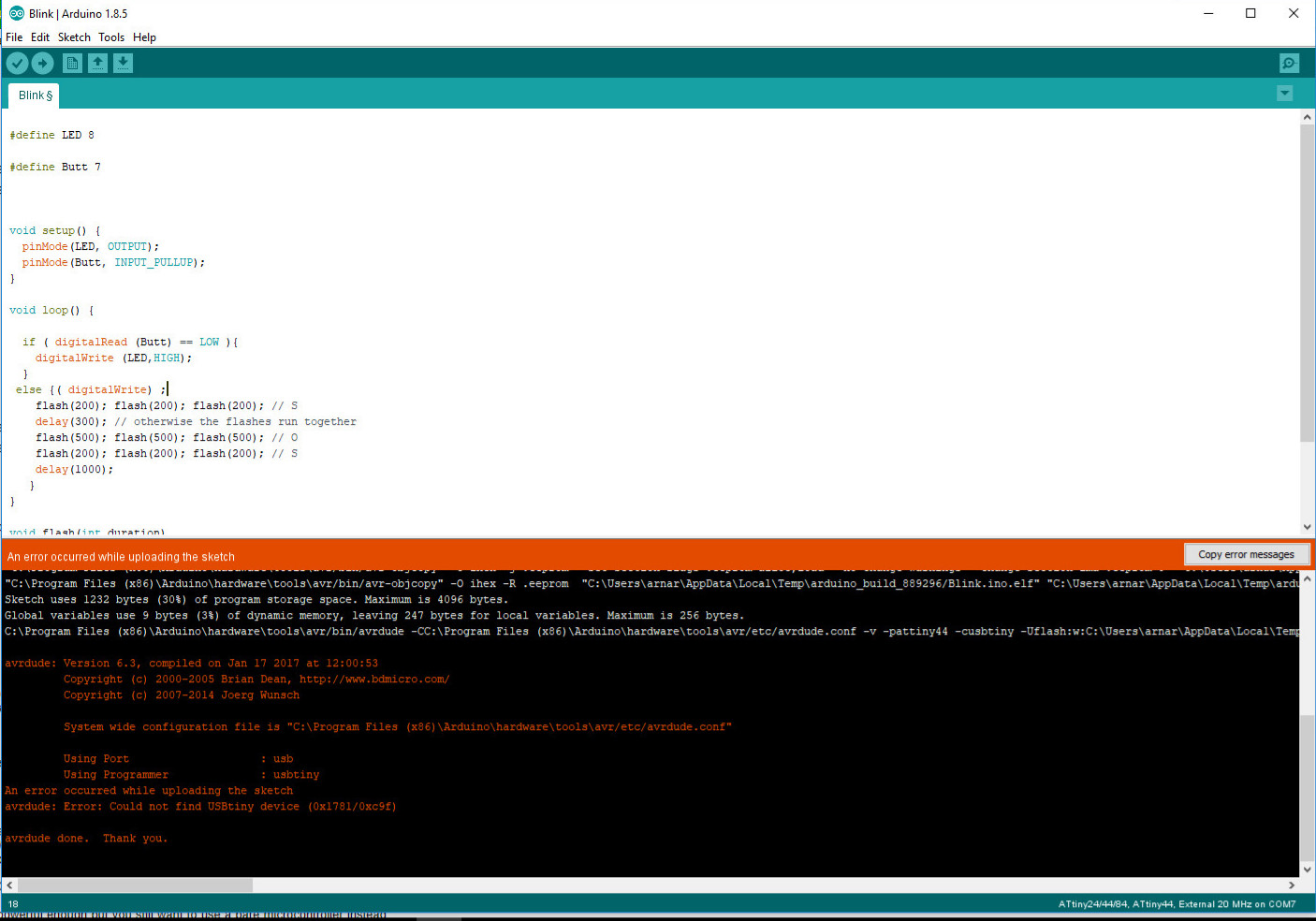Screen dimensions: 1316x921
Task: Click the 'Using Programmer : usbtiny' console line
Action: (x=191, y=774)
